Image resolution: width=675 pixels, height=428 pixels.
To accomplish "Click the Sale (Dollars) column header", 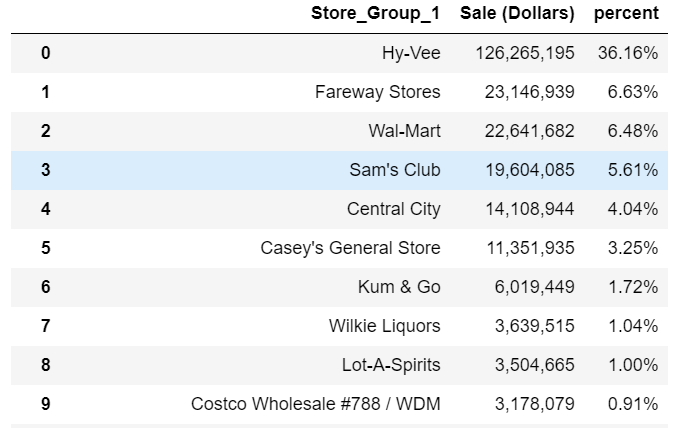I will (517, 14).
